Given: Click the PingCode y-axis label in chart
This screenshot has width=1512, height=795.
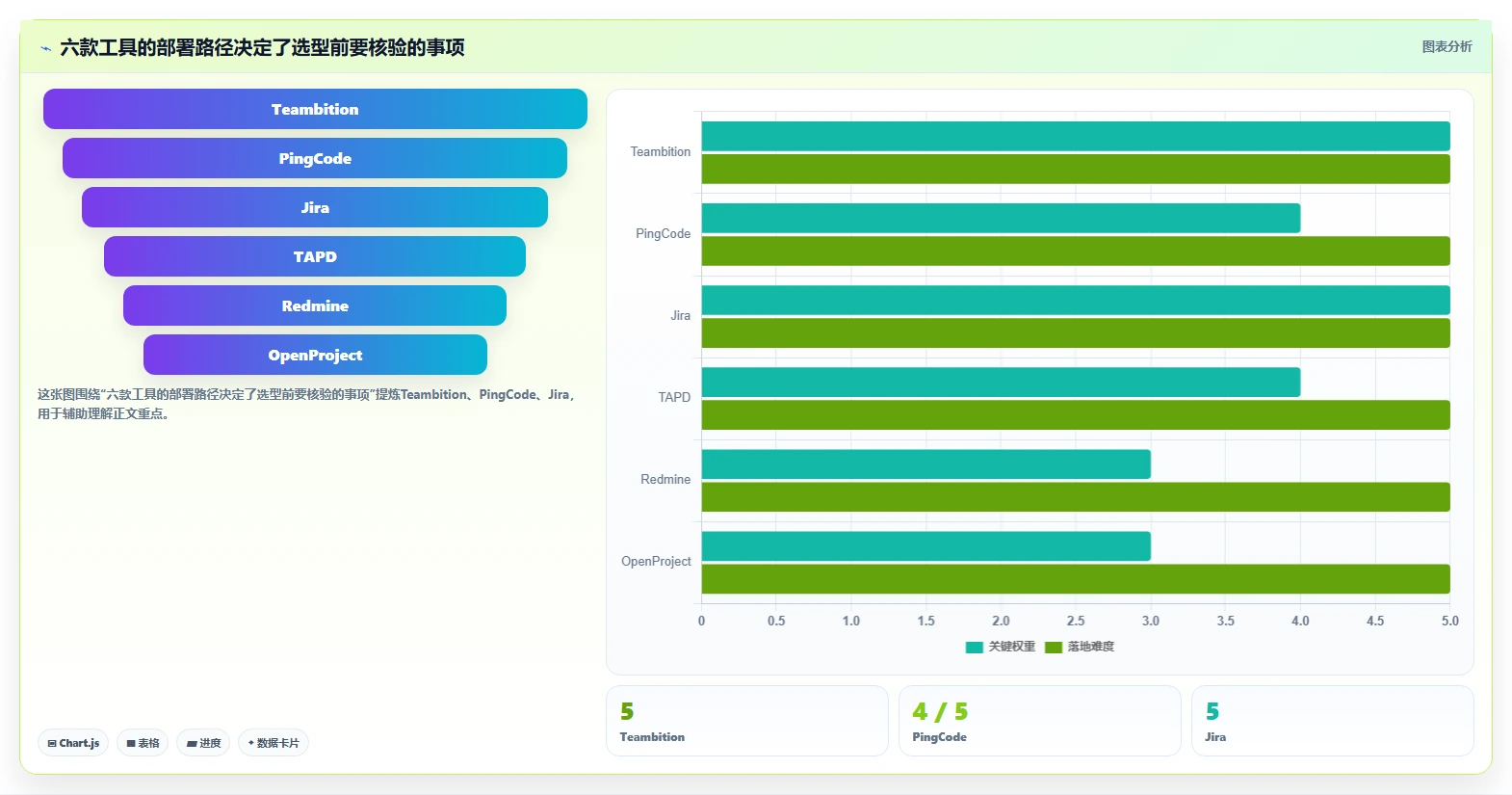Looking at the screenshot, I should tap(664, 233).
